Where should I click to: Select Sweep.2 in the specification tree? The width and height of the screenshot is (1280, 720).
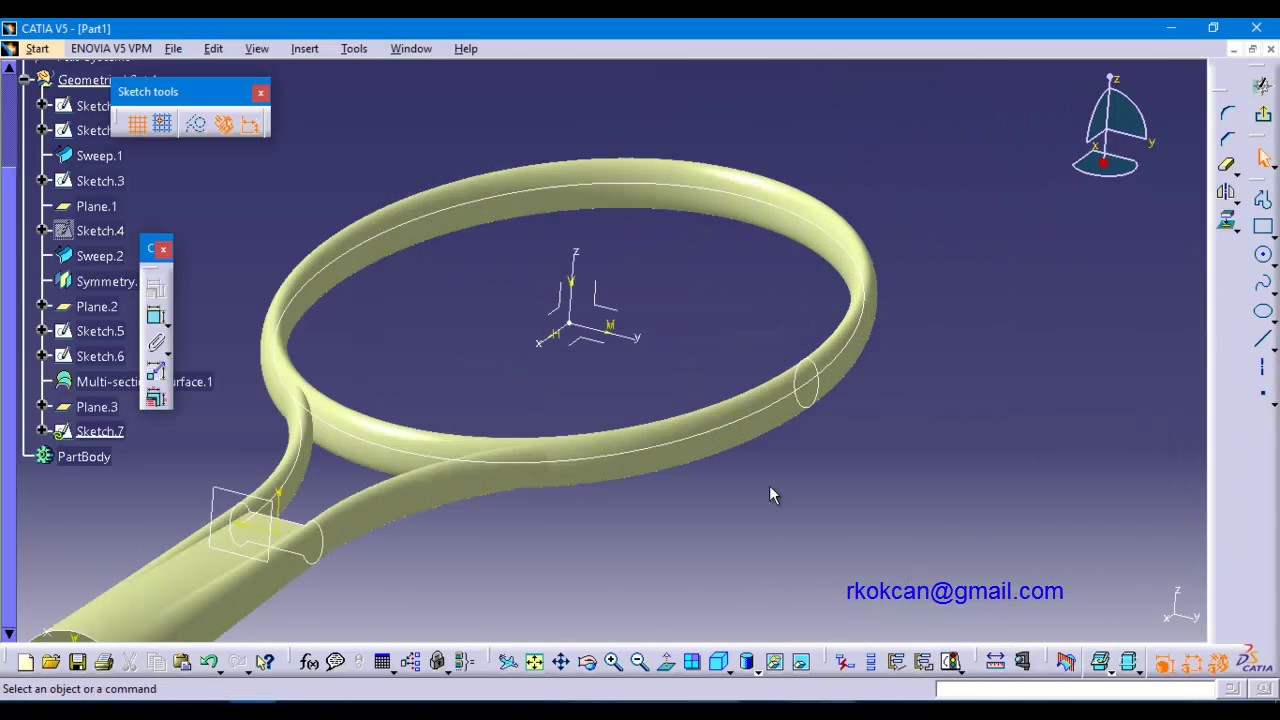[x=100, y=256]
